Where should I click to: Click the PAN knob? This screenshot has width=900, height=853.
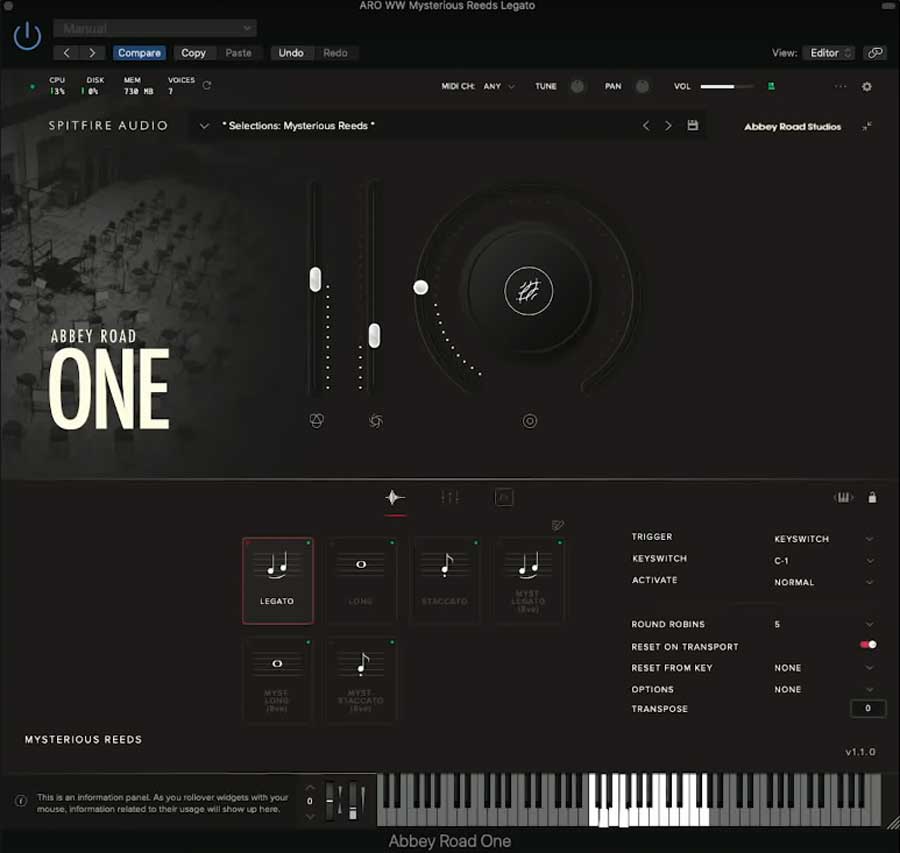pyautogui.click(x=642, y=86)
